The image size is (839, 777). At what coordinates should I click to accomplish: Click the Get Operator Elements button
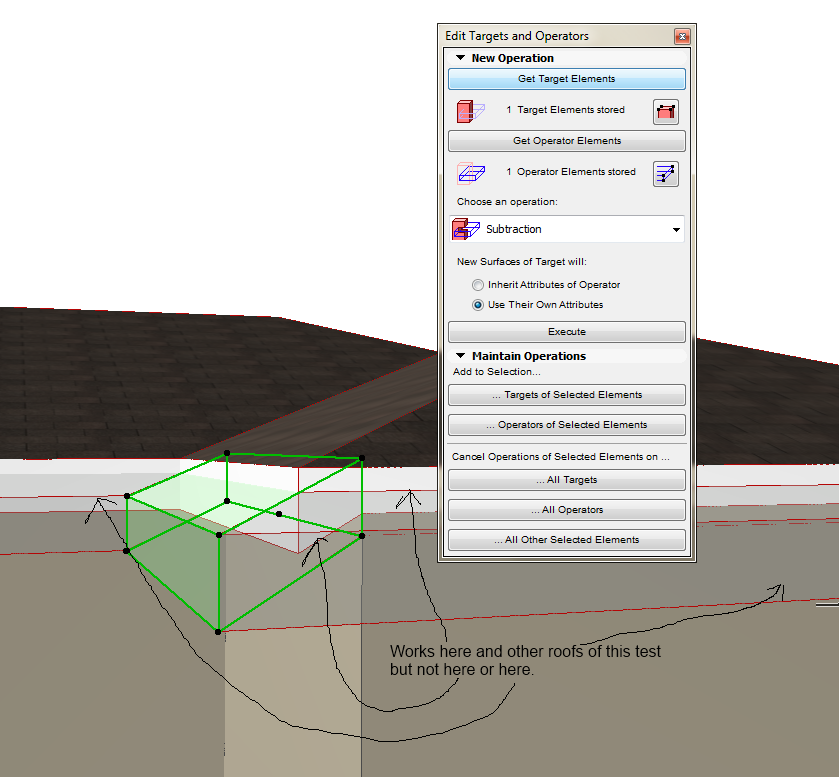coord(567,141)
